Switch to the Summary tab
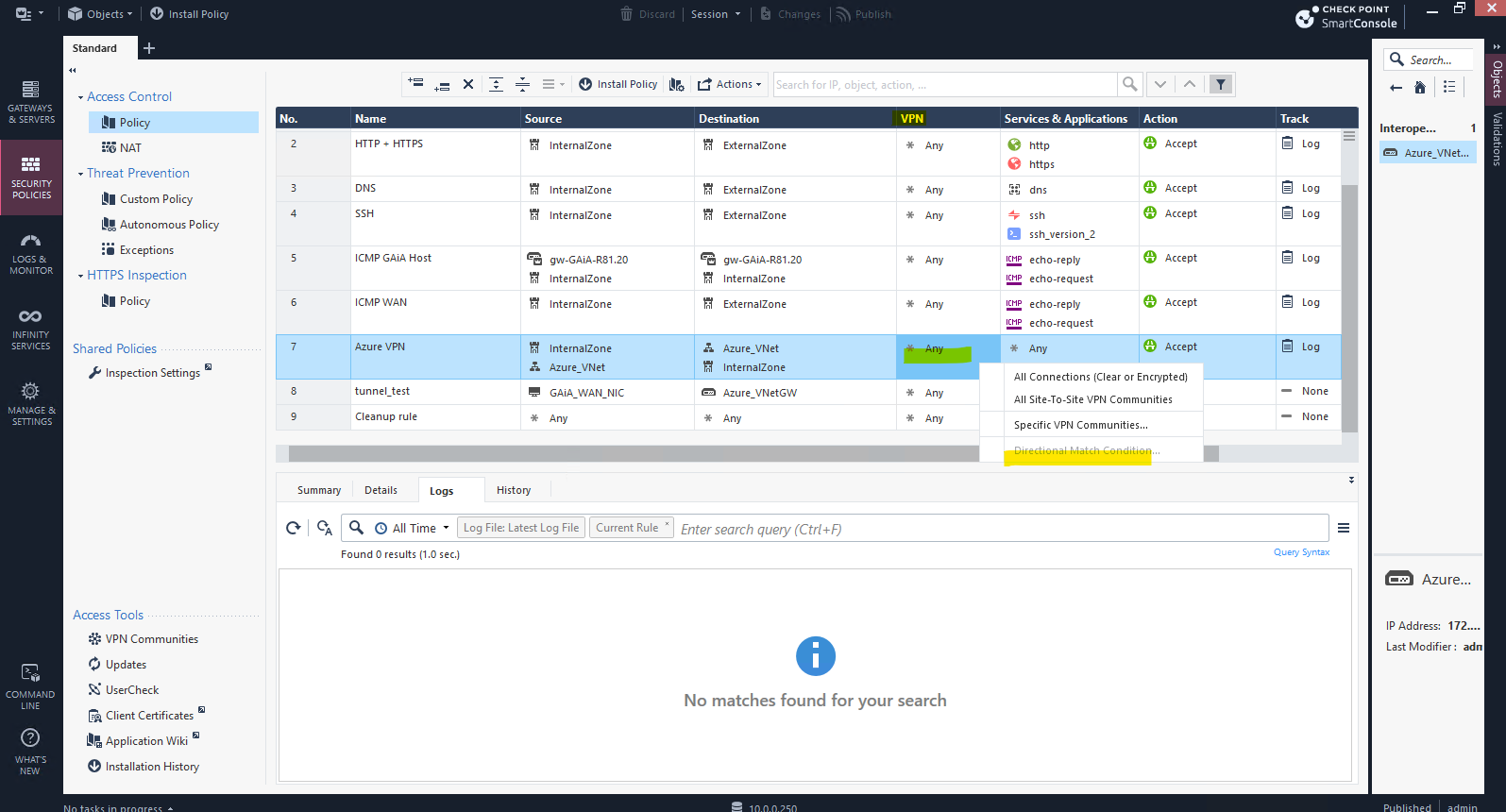 [319, 490]
